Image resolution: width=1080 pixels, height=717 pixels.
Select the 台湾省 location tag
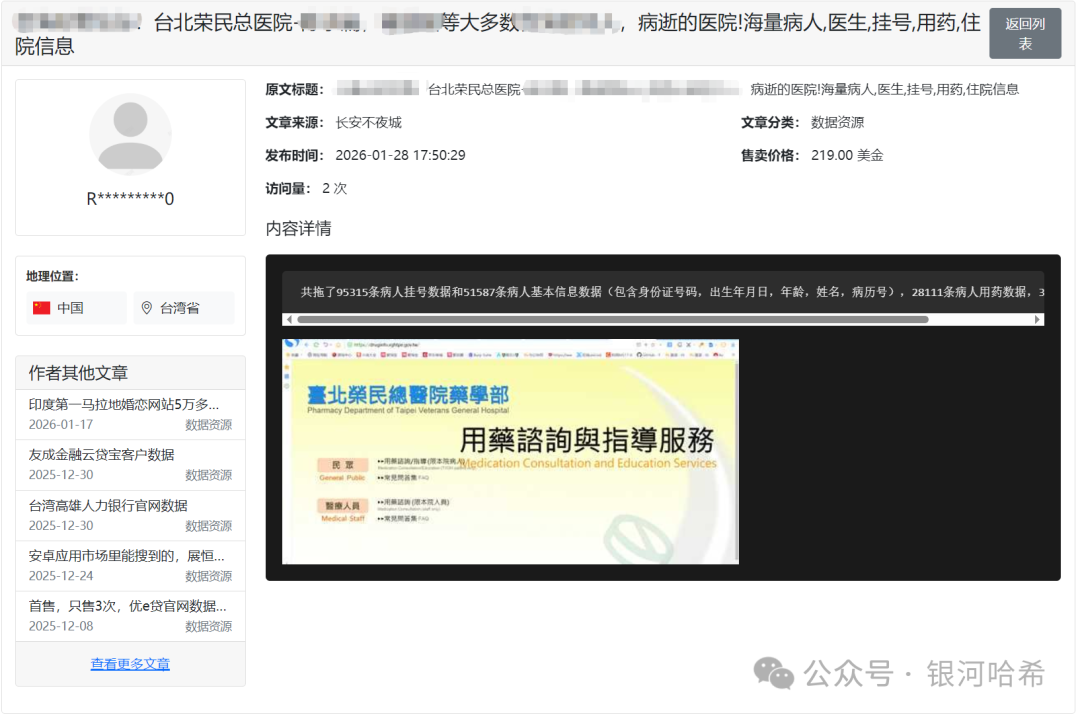coord(184,308)
